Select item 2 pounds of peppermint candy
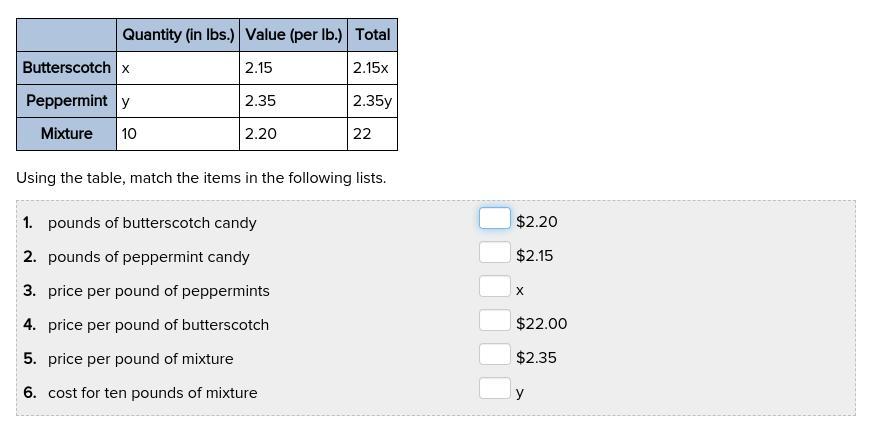Image resolution: width=887 pixels, height=448 pixels. 148,257
